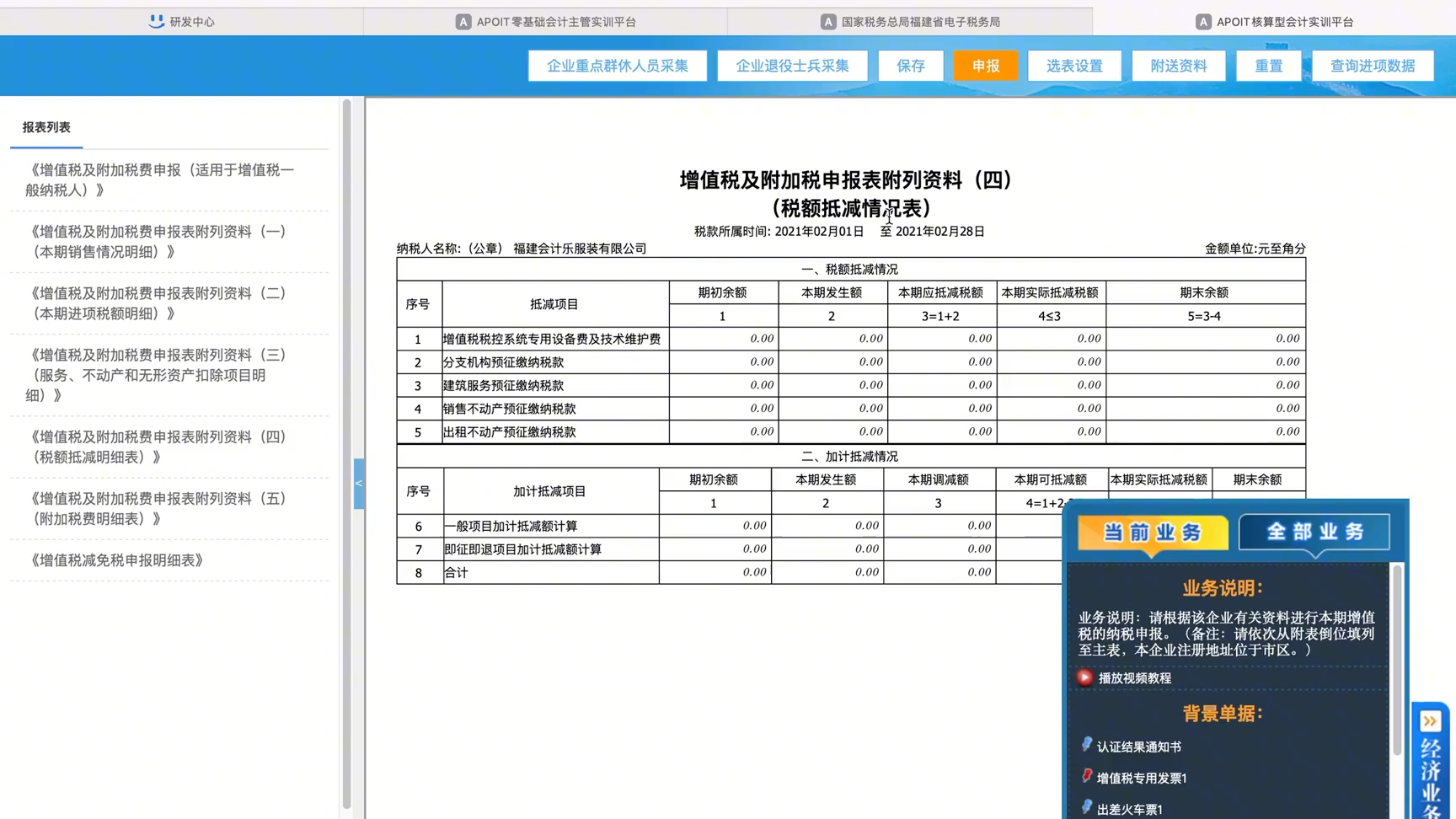The width and height of the screenshot is (1456, 819).
Task: Open the 播放视频教程 link
Action: (x=1133, y=677)
